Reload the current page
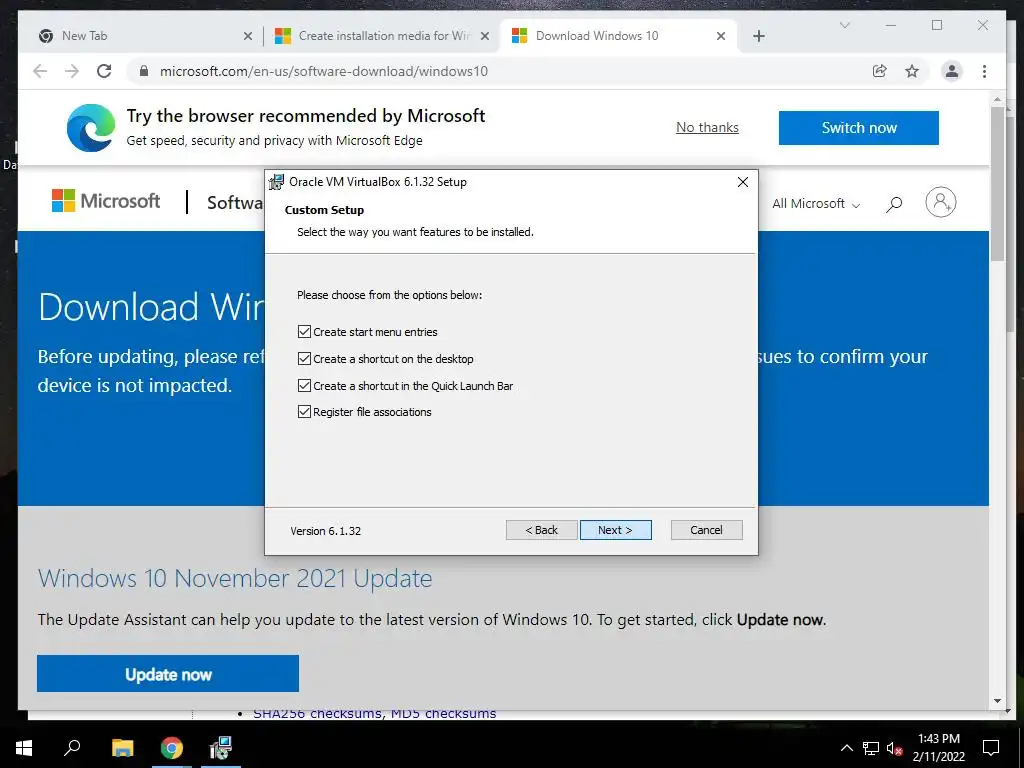This screenshot has height=768, width=1024. pos(104,71)
